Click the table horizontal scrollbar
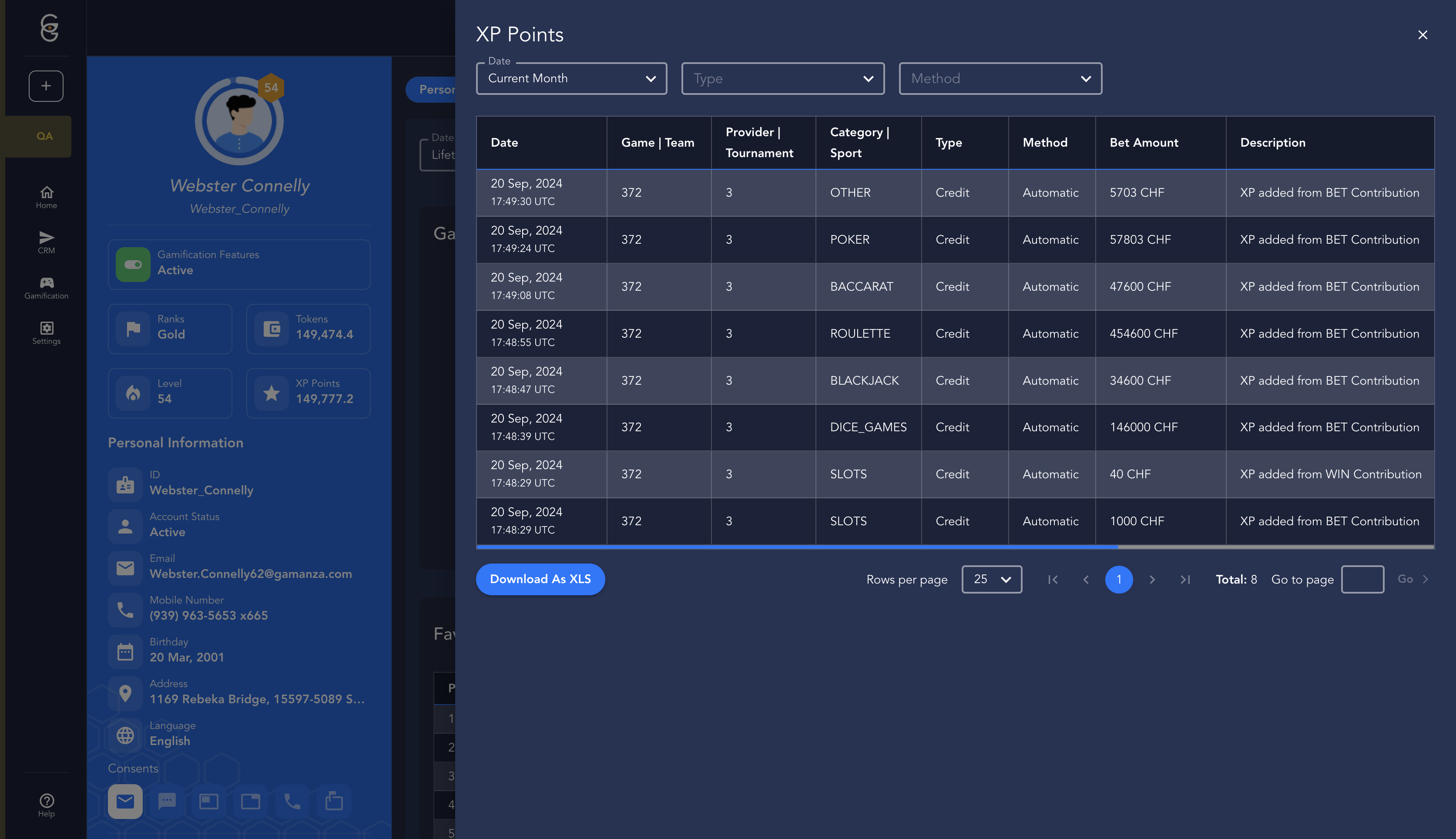 tap(797, 547)
